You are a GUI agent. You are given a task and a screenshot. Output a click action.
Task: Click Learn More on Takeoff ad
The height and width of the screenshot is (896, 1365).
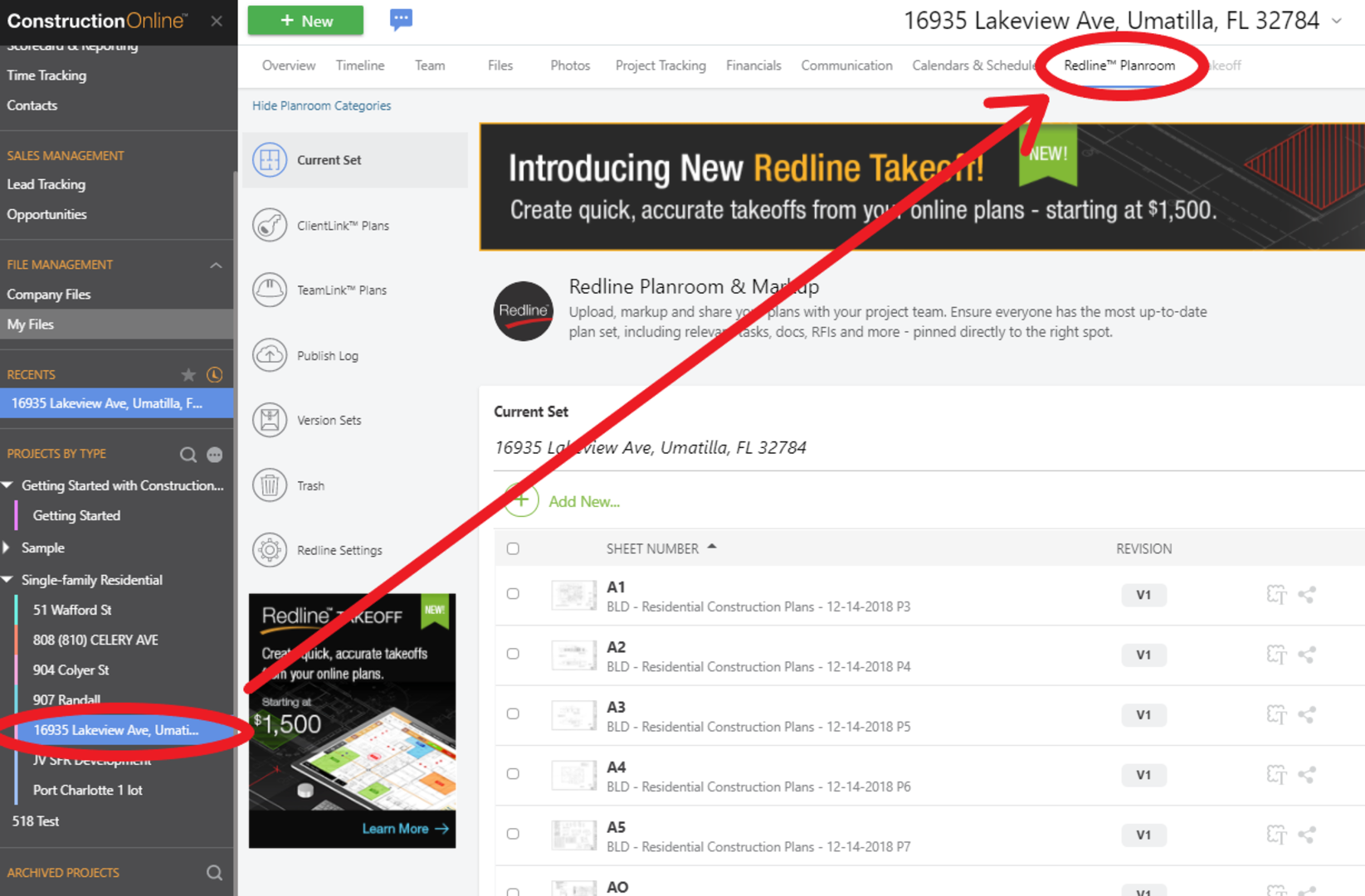point(405,829)
